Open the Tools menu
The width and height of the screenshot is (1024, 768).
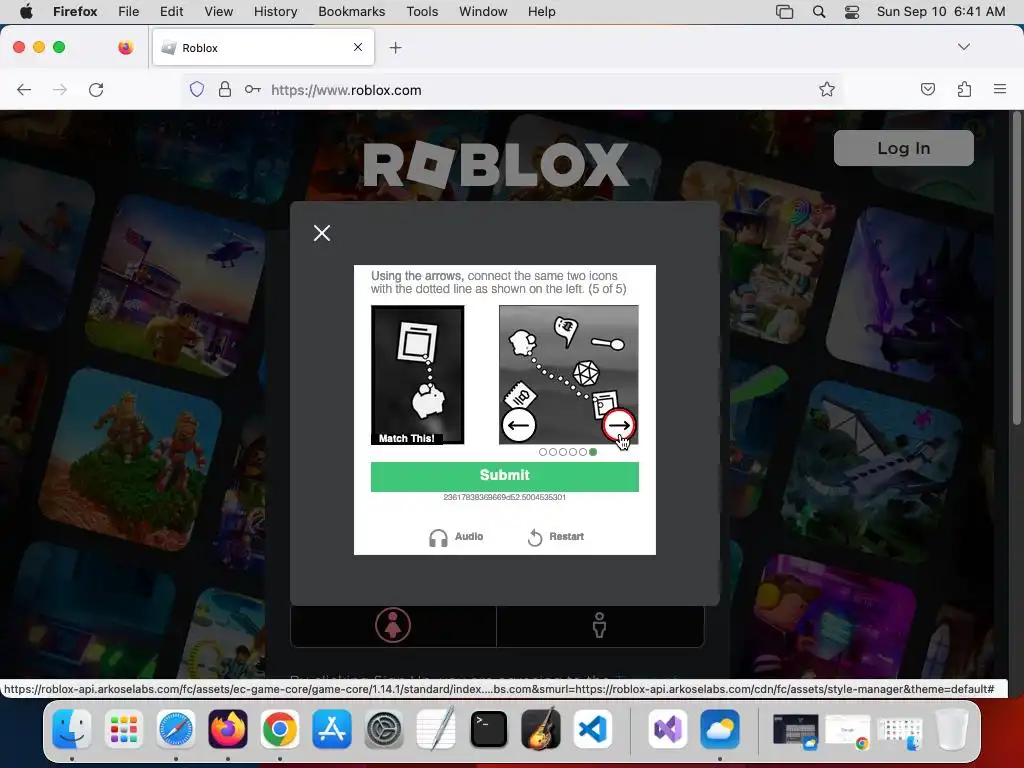422,12
